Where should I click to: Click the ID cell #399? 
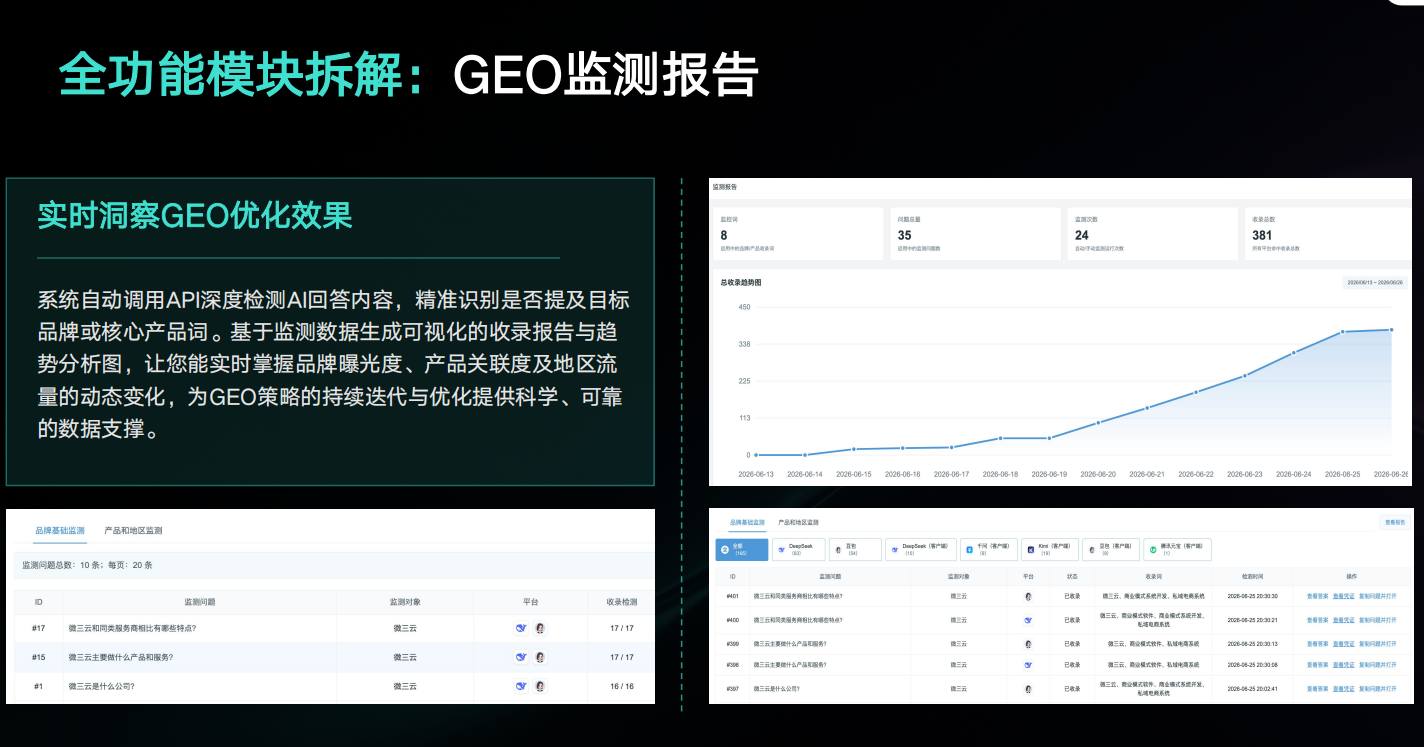[732, 644]
